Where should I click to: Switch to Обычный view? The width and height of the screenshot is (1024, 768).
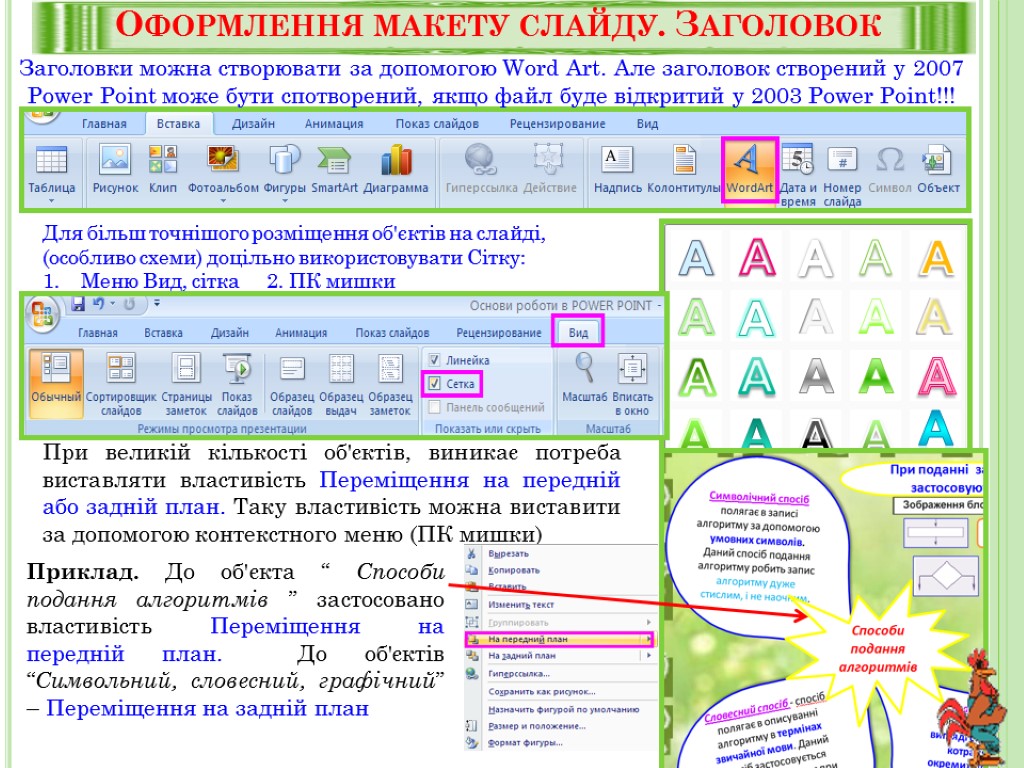coord(56,383)
